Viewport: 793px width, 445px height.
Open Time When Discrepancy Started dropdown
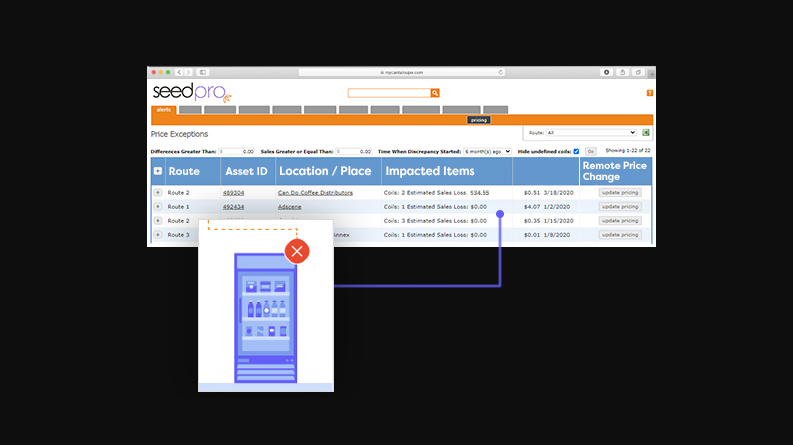[x=488, y=151]
